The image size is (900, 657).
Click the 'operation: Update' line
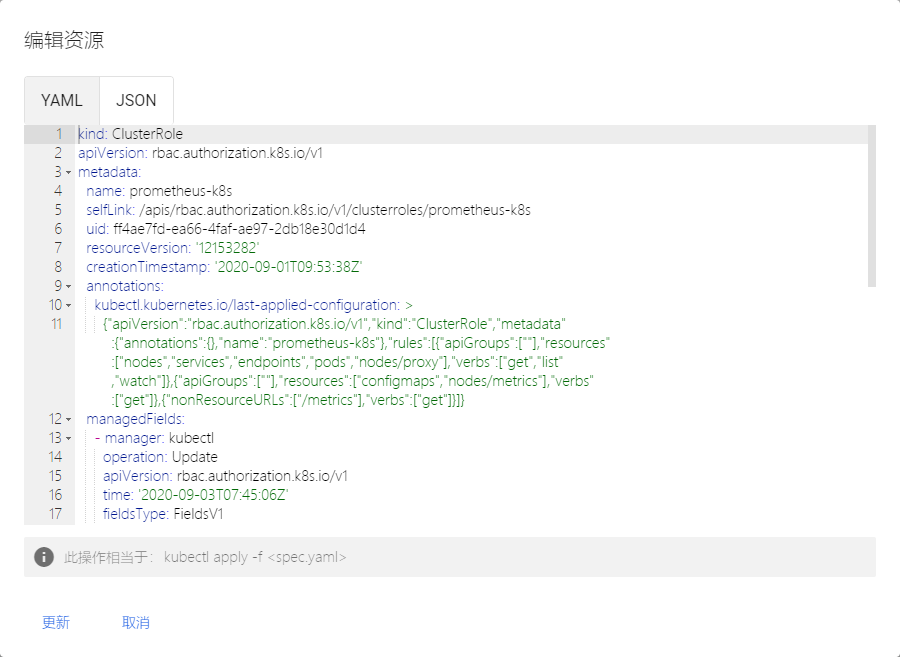160,457
